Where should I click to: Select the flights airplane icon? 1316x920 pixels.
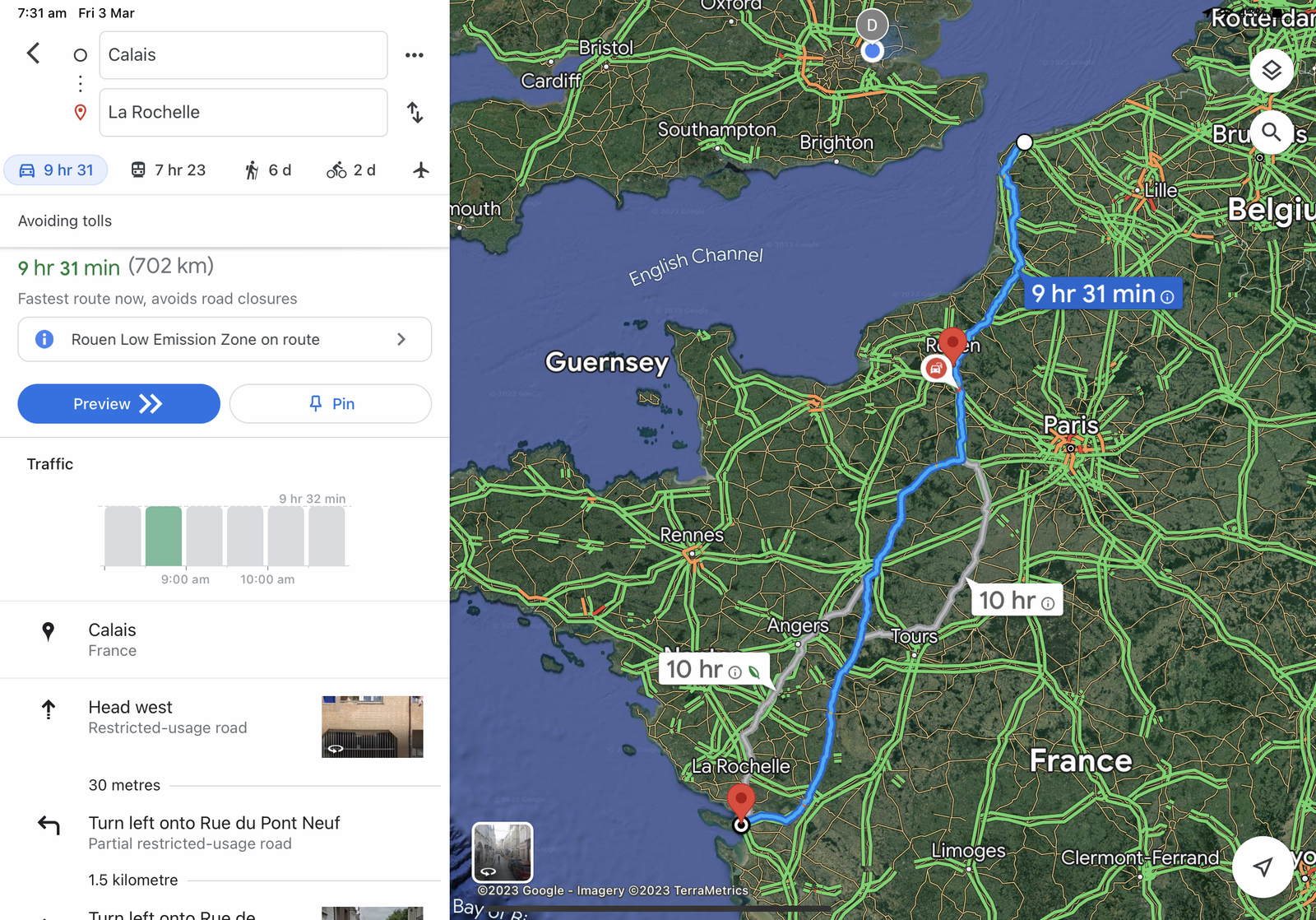pyautogui.click(x=421, y=170)
